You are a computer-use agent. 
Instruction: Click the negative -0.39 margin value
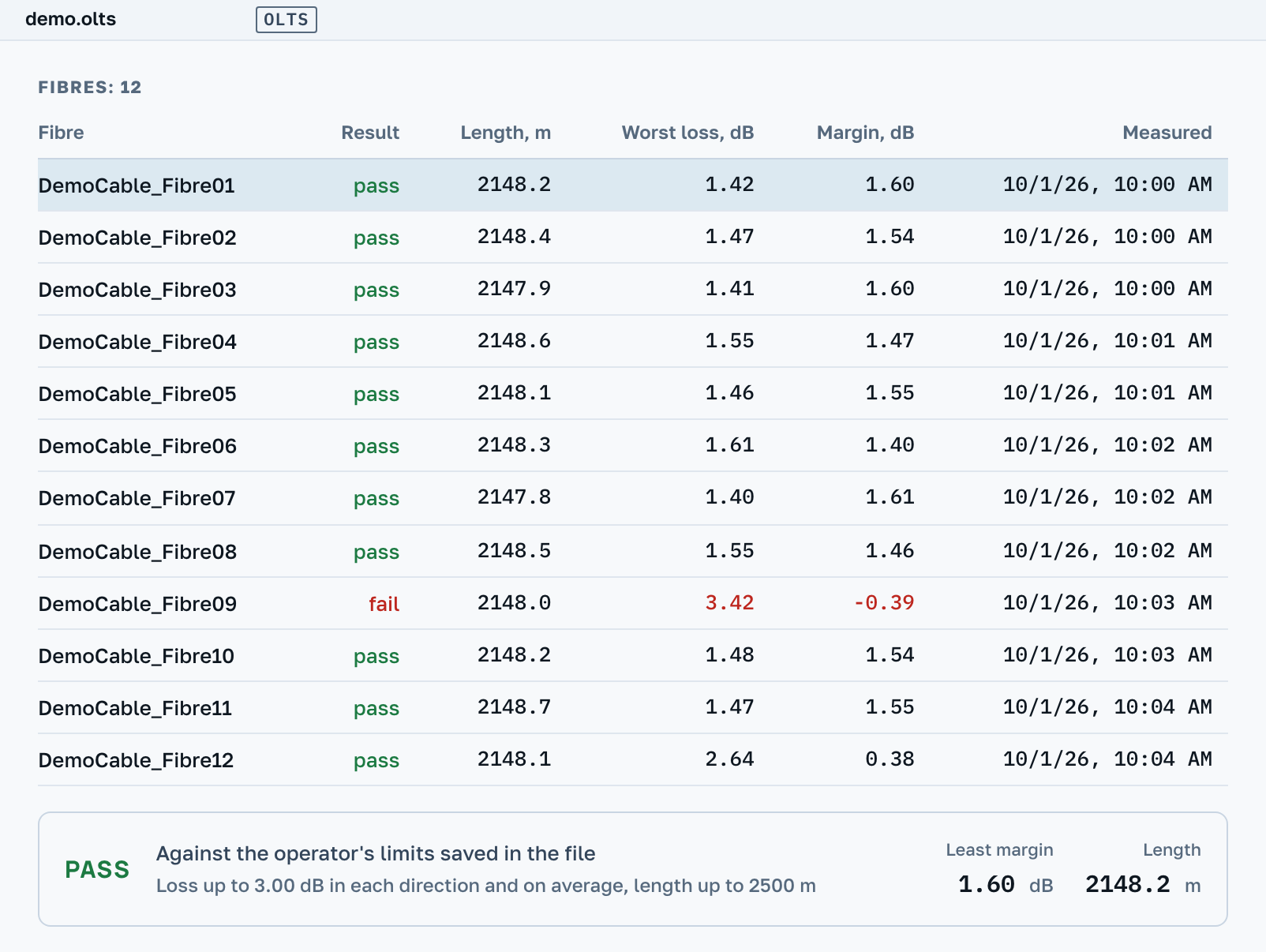(883, 603)
